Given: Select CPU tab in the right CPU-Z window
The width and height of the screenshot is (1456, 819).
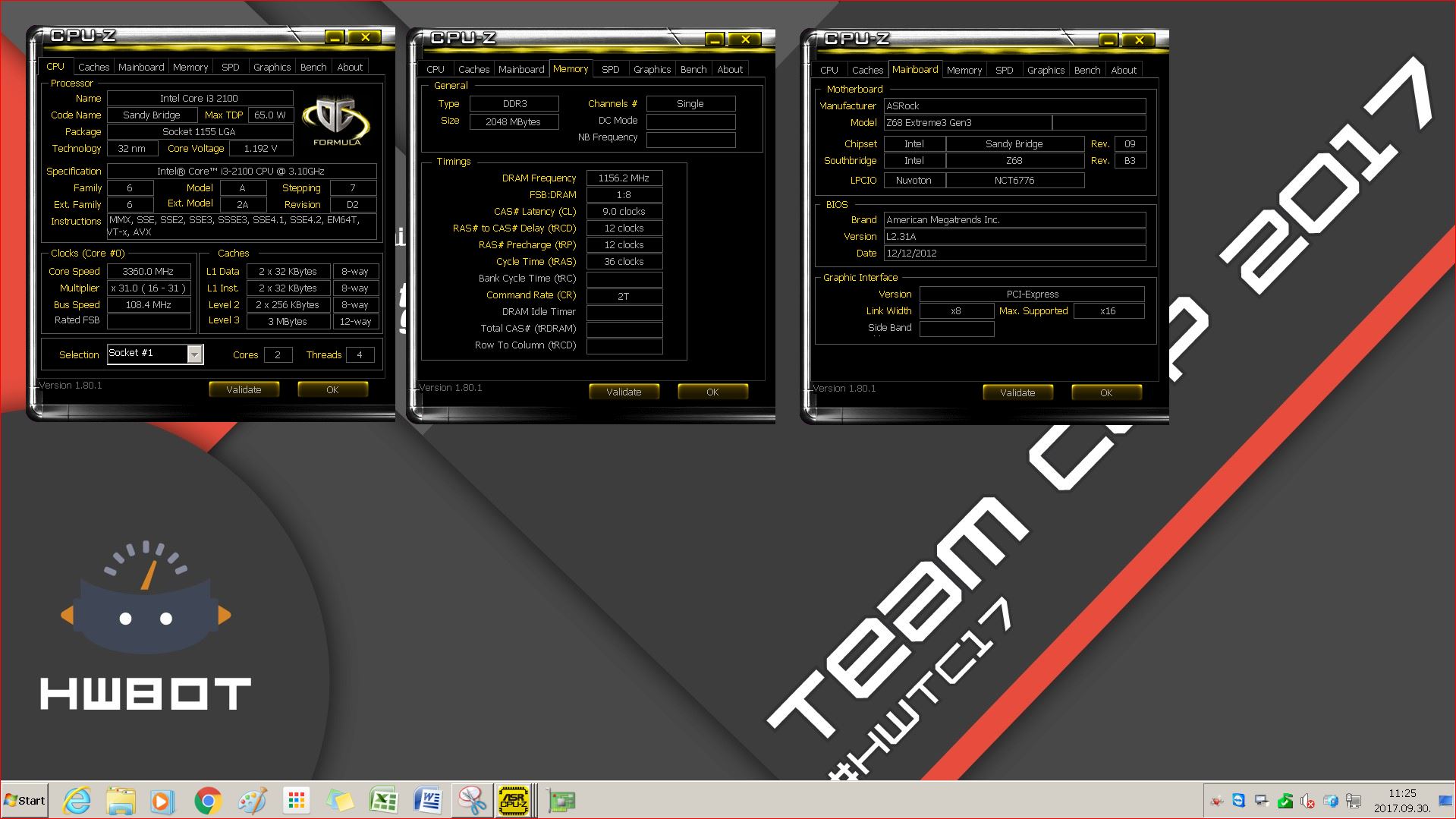Looking at the screenshot, I should point(829,70).
